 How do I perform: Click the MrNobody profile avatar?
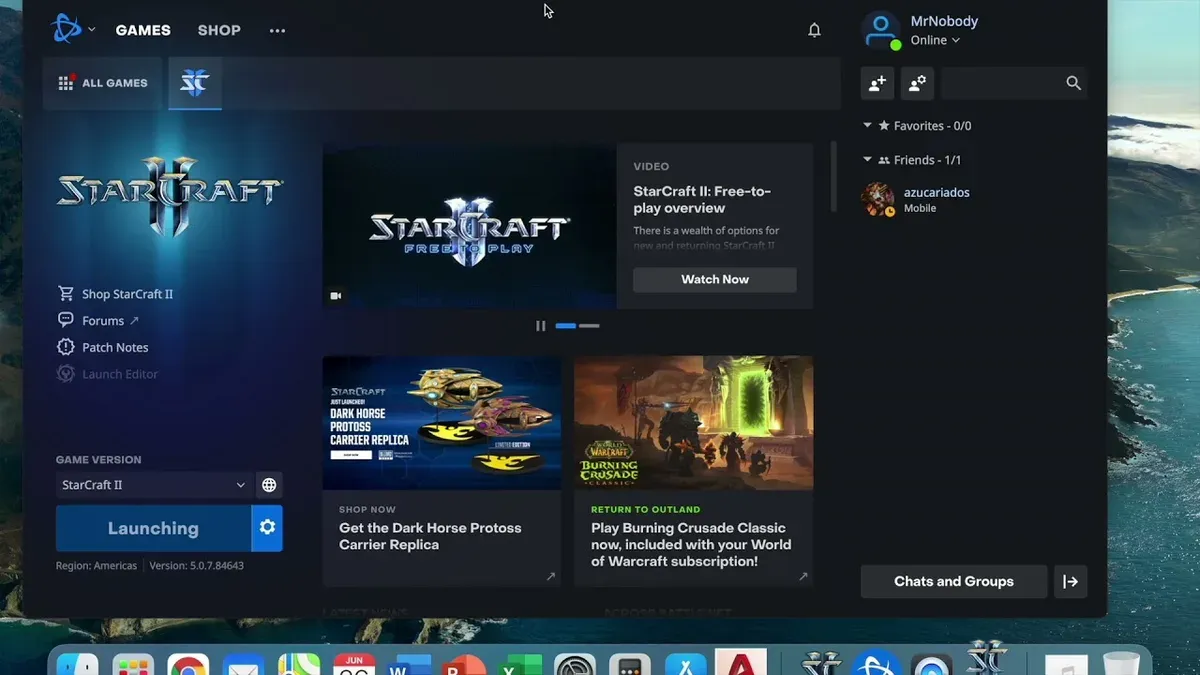click(881, 30)
